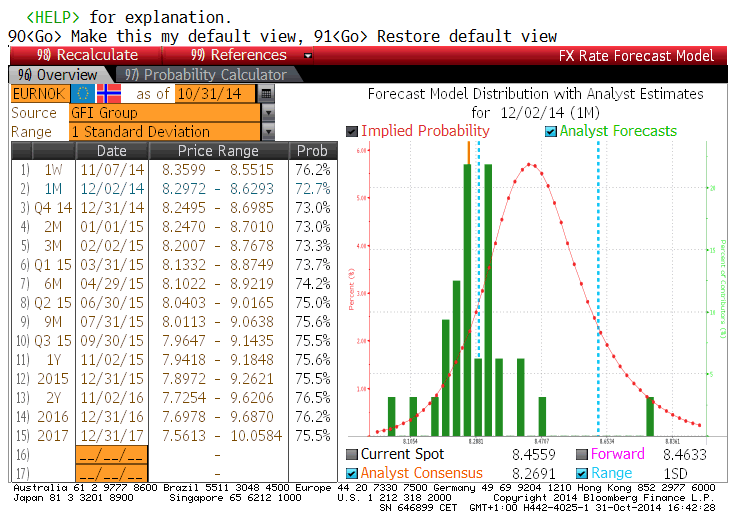Click the Price Range column header
Image resolution: width=736 pixels, height=527 pixels.
[x=218, y=151]
